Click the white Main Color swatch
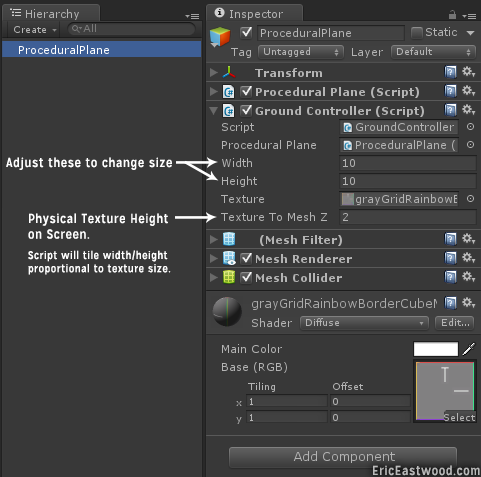This screenshot has width=481, height=477. point(436,349)
